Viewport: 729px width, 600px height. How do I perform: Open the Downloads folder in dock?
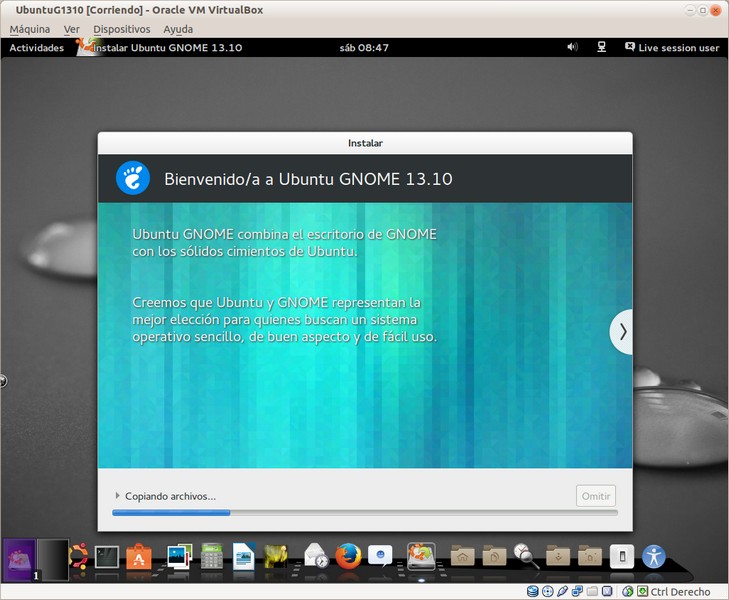558,556
